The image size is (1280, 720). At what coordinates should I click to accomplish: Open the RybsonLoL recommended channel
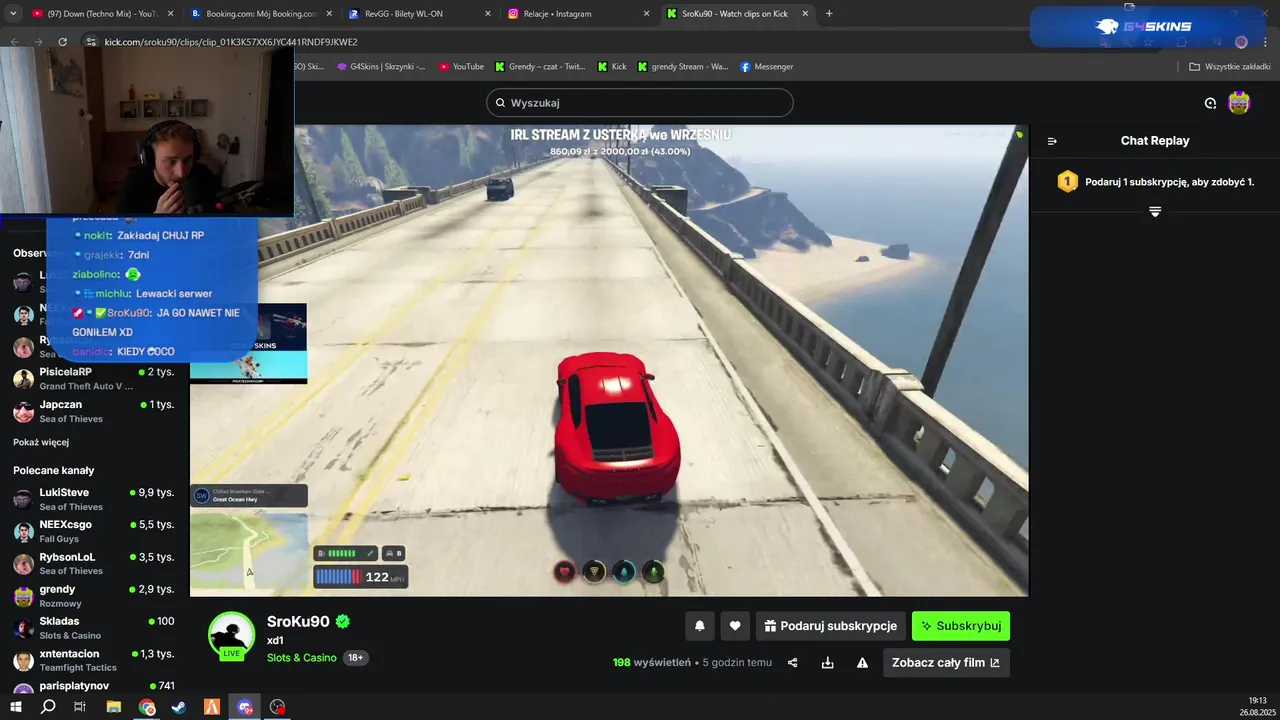click(x=94, y=563)
